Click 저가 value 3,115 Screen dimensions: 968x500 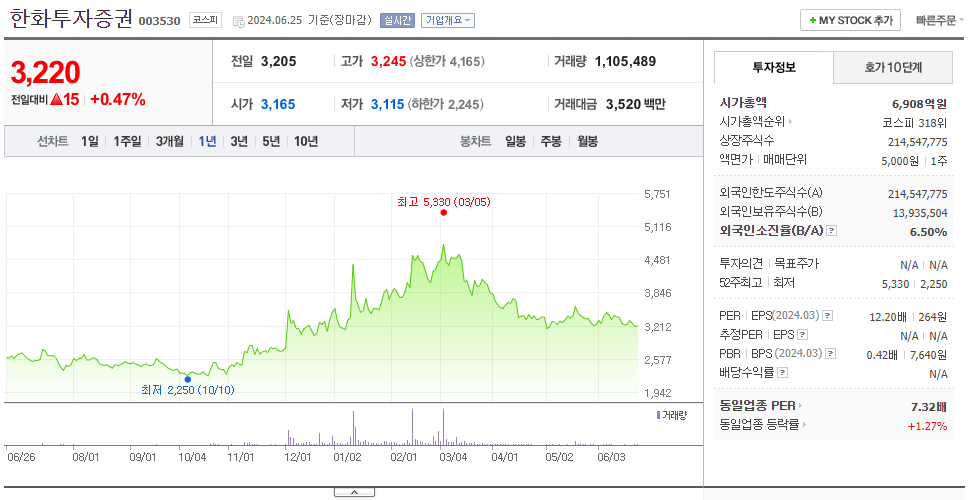388,104
